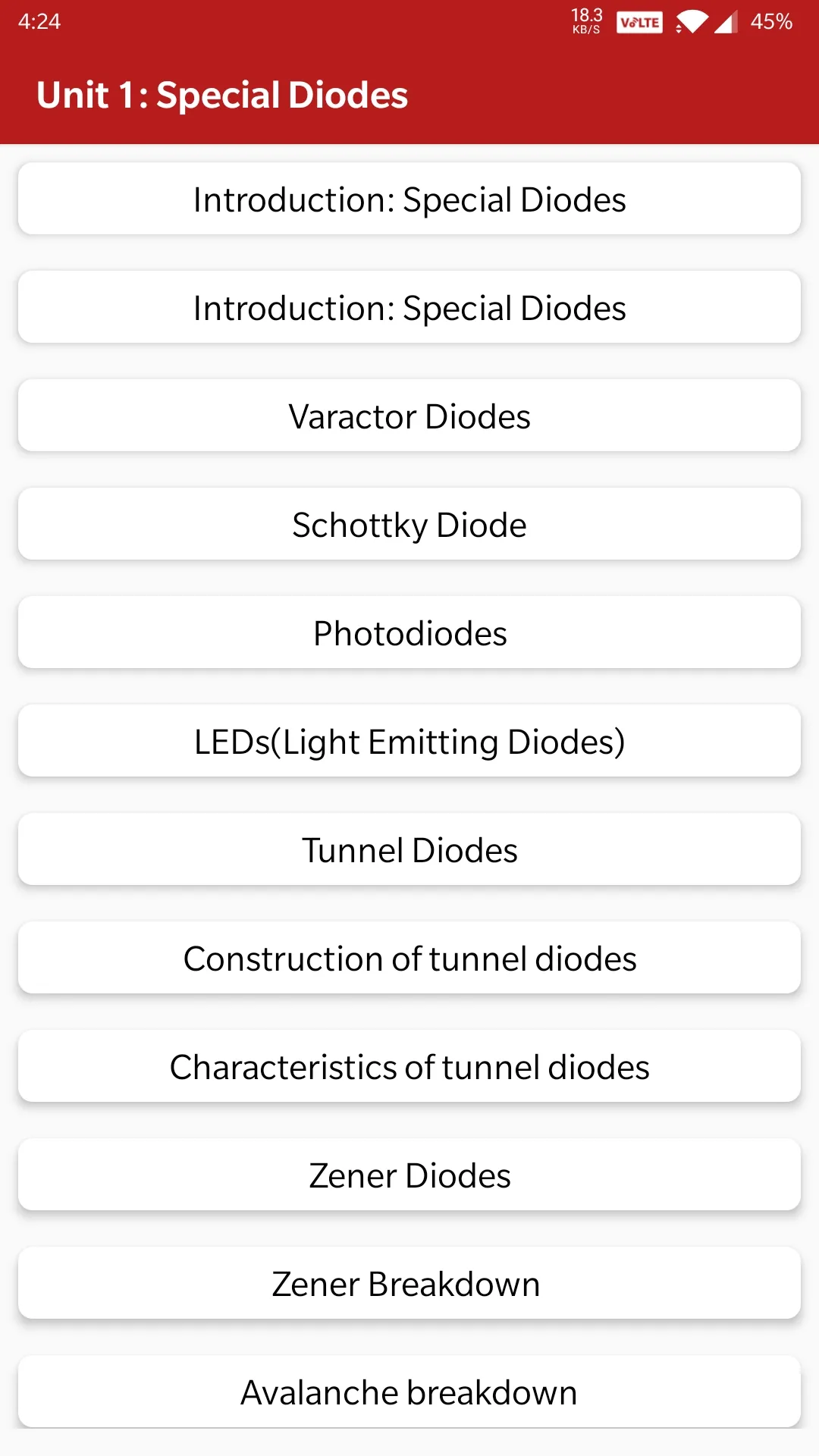The height and width of the screenshot is (1456, 819).
Task: Tap the mobile signal strength icon
Action: (x=726, y=22)
